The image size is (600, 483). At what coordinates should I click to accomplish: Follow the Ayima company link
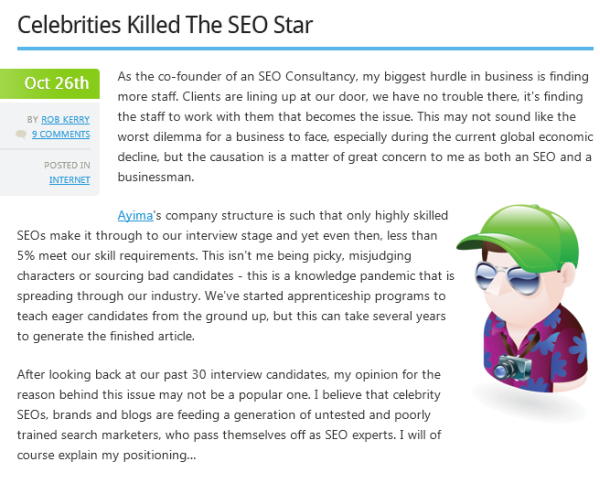135,215
